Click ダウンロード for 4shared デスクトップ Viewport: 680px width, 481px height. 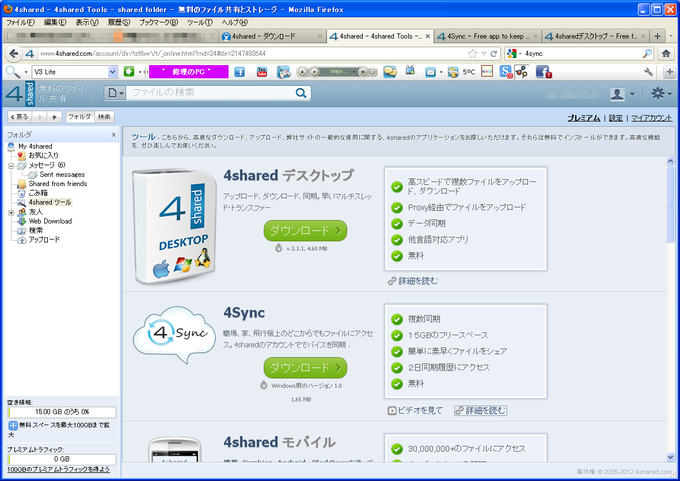pyautogui.click(x=305, y=231)
